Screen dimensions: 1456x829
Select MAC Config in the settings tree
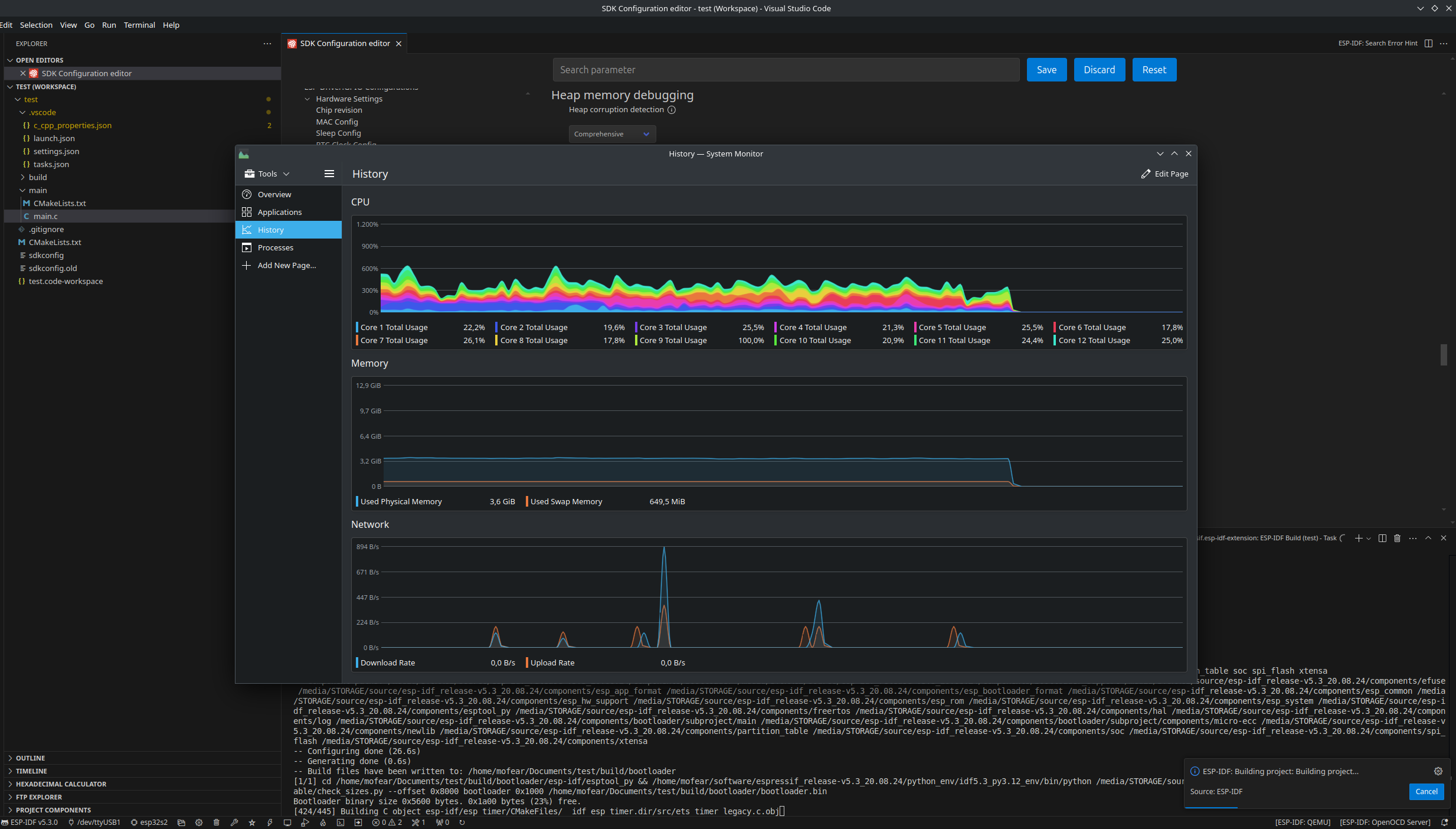pos(336,122)
